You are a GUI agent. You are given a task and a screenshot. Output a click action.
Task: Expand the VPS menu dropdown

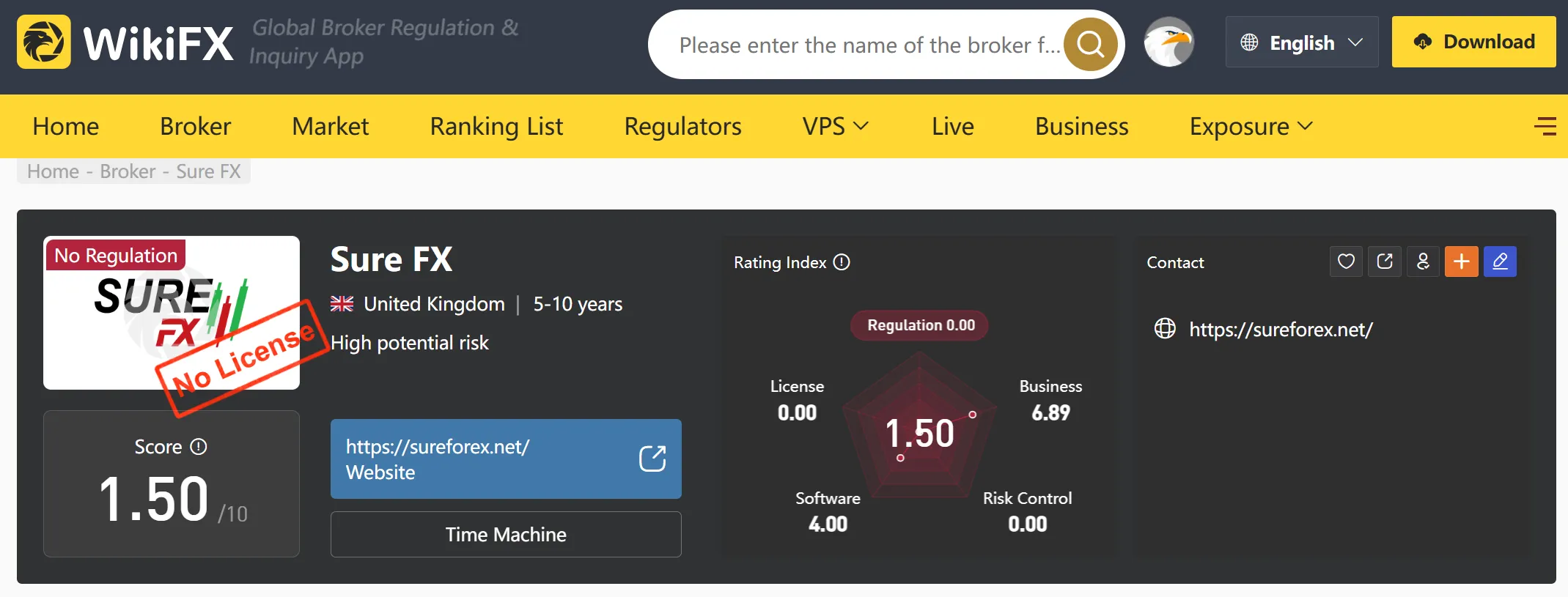tap(836, 126)
